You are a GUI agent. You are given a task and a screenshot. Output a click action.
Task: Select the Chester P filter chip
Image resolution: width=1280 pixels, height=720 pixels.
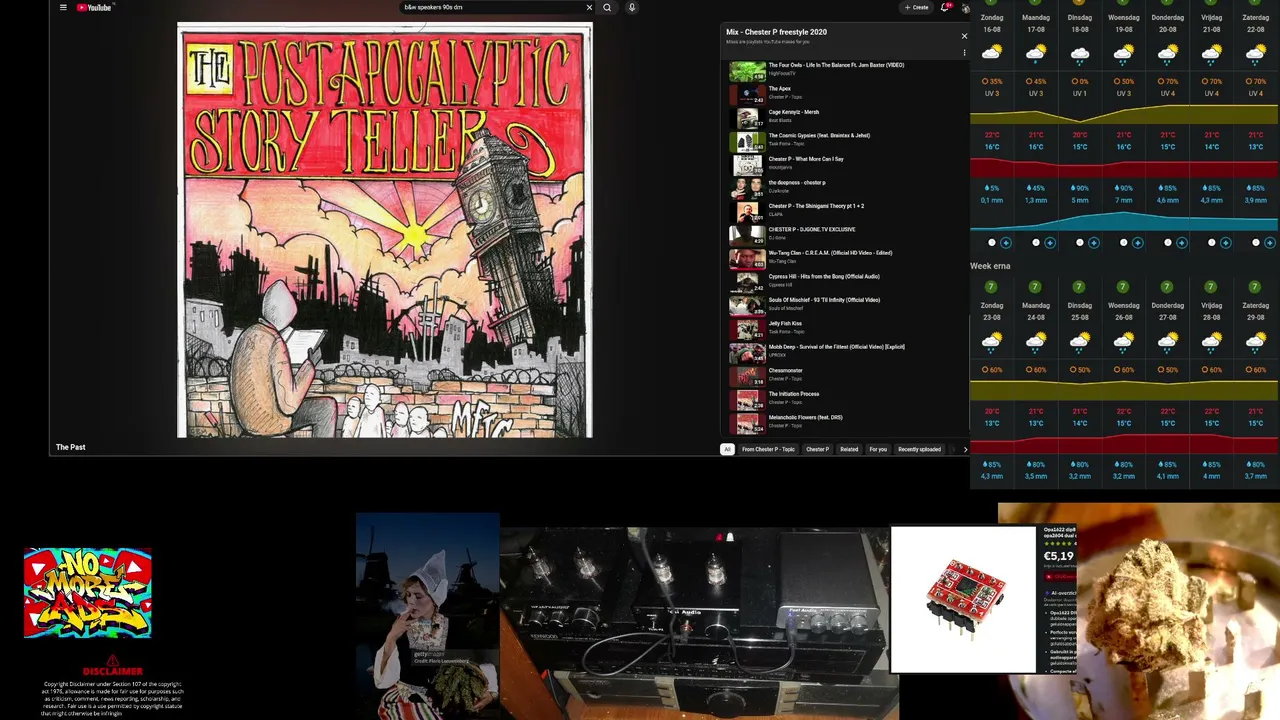[817, 449]
